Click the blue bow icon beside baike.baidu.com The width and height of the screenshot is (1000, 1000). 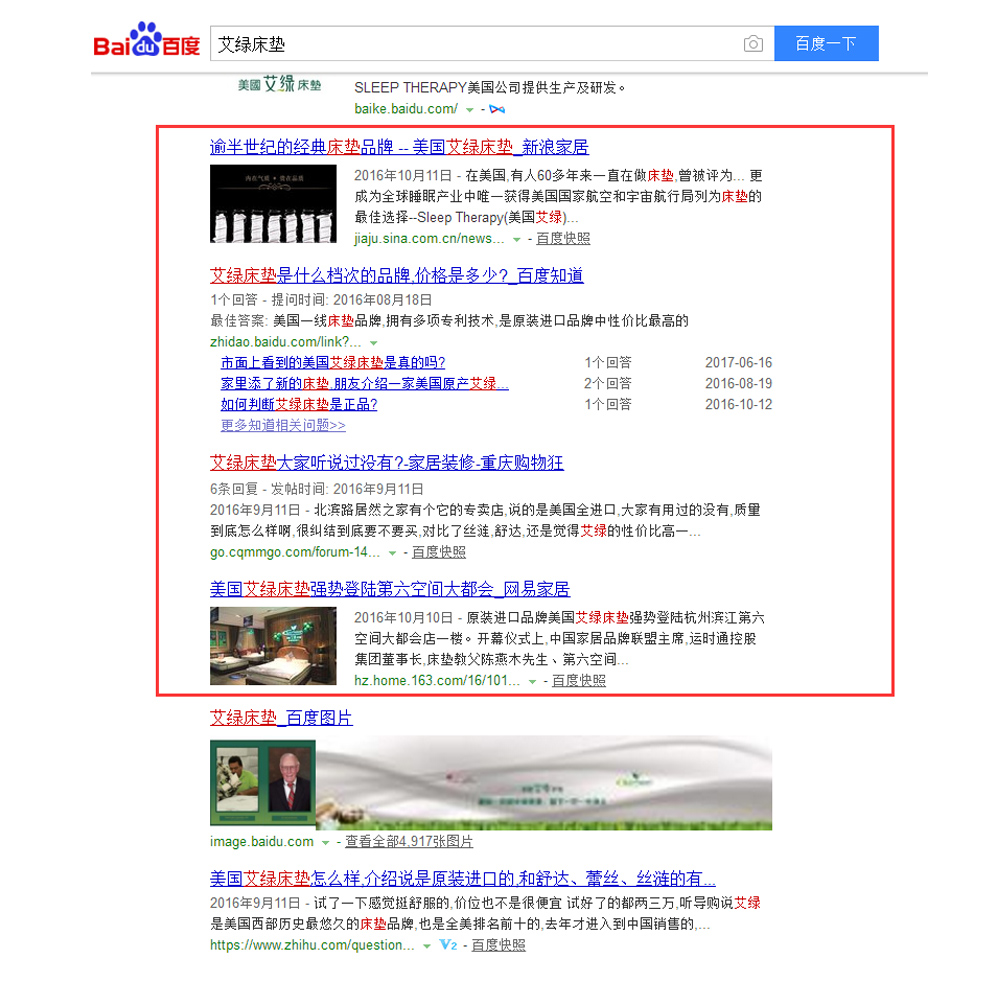click(497, 110)
